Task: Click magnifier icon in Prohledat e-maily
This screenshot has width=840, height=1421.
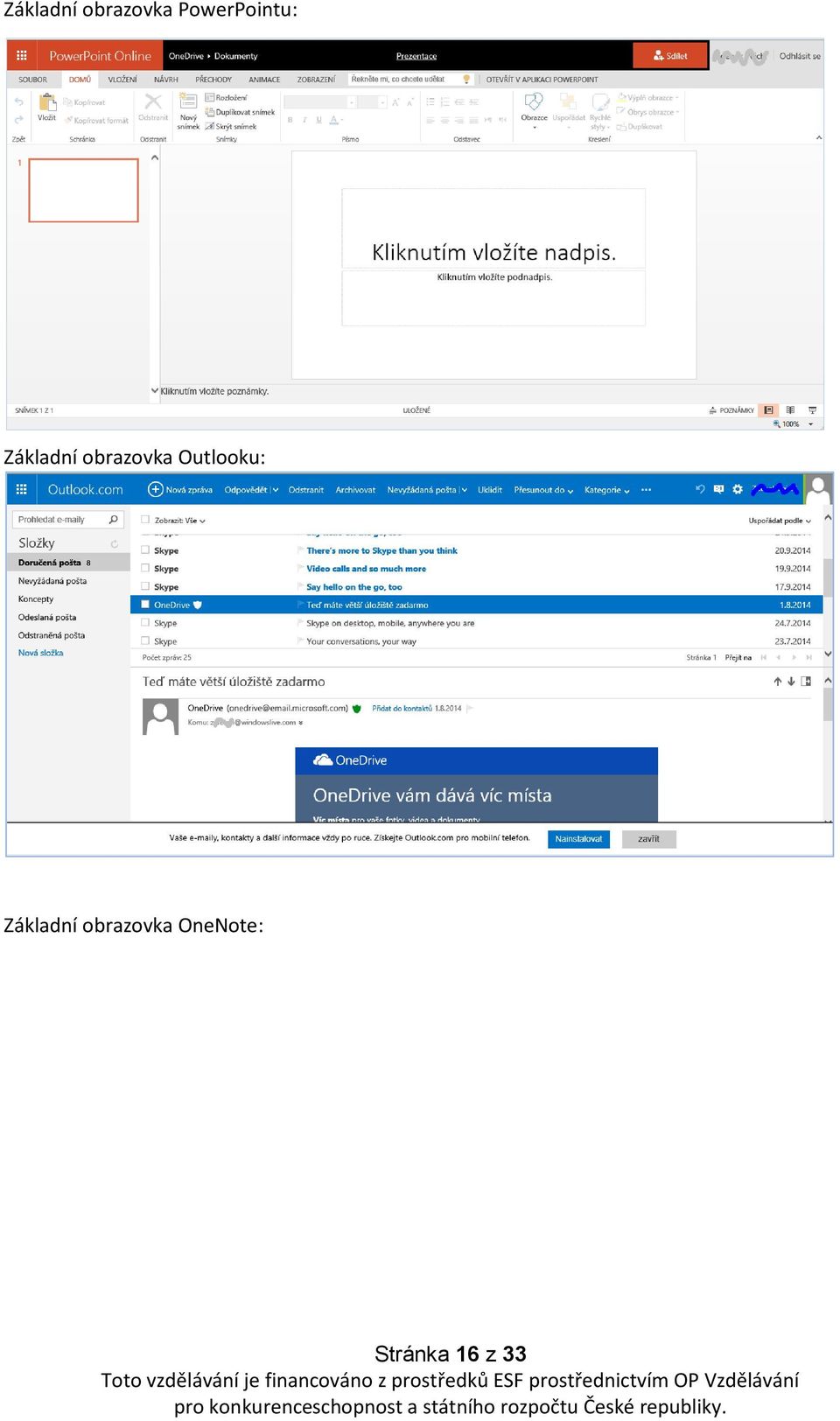Action: [x=113, y=520]
